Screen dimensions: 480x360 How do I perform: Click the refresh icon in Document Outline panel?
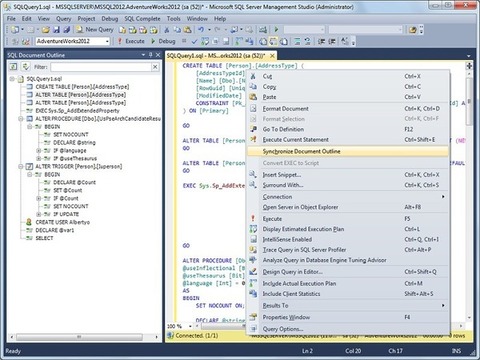[26, 67]
